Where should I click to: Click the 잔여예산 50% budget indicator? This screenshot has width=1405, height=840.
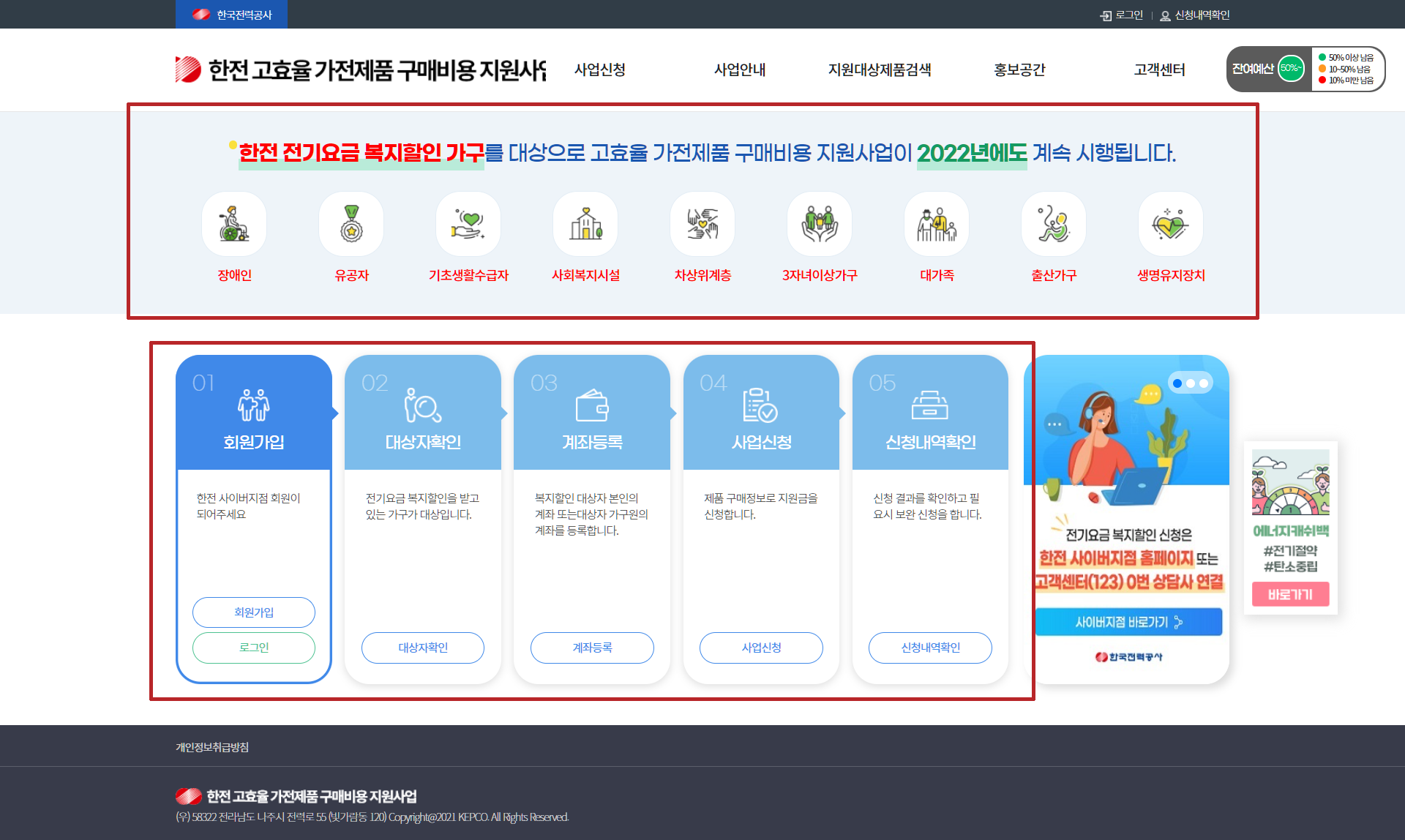[1290, 69]
